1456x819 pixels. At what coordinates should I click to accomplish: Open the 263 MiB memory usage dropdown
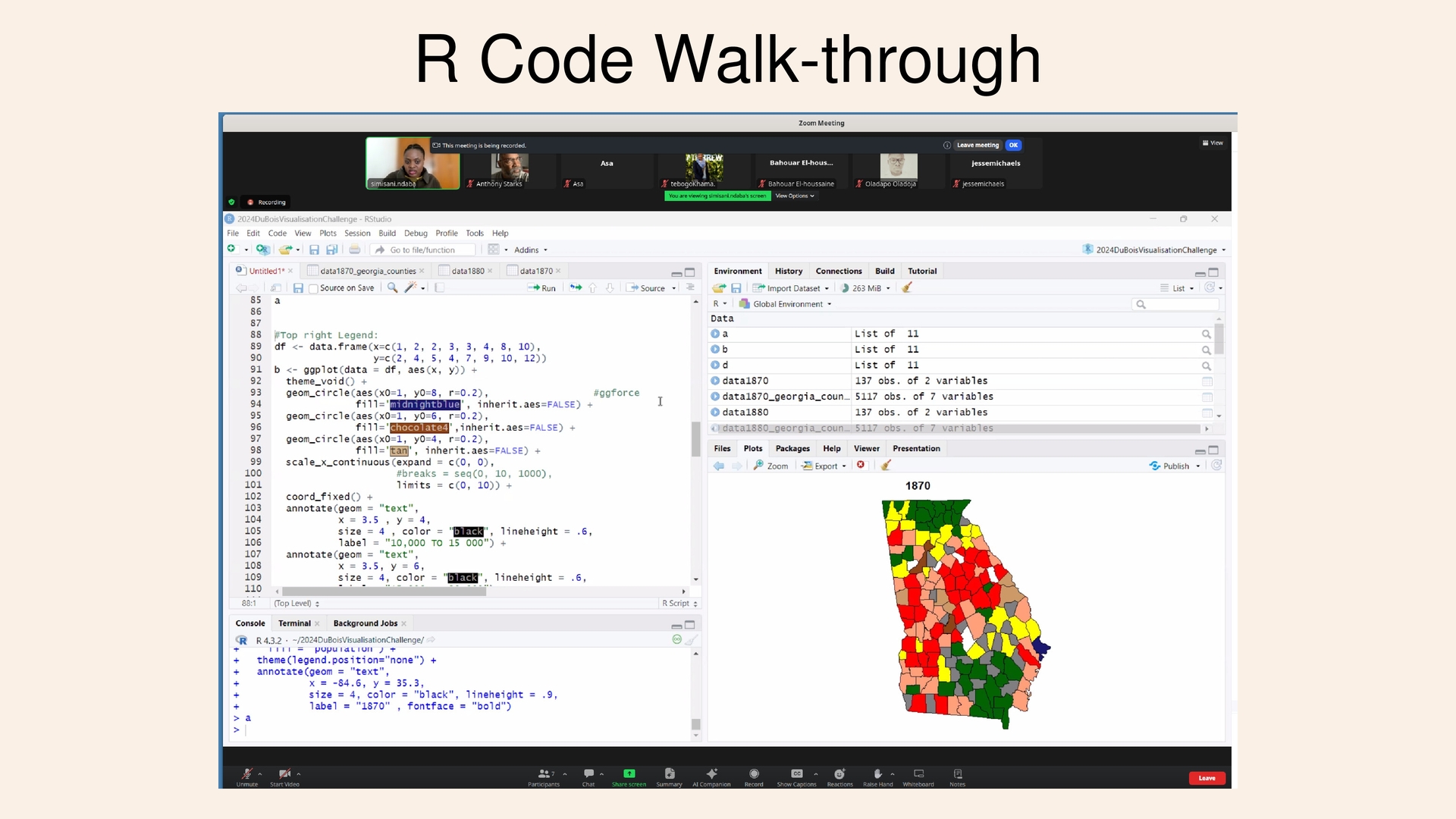tap(865, 288)
